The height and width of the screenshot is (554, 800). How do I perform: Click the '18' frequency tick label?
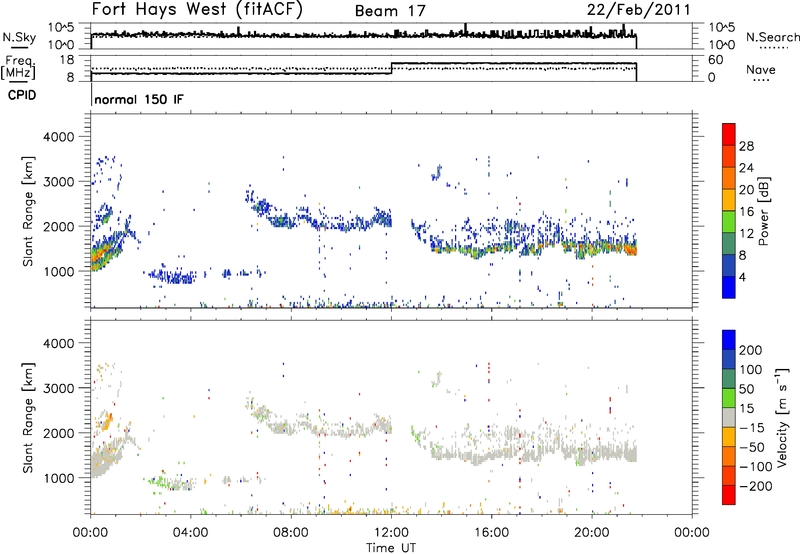click(66, 60)
